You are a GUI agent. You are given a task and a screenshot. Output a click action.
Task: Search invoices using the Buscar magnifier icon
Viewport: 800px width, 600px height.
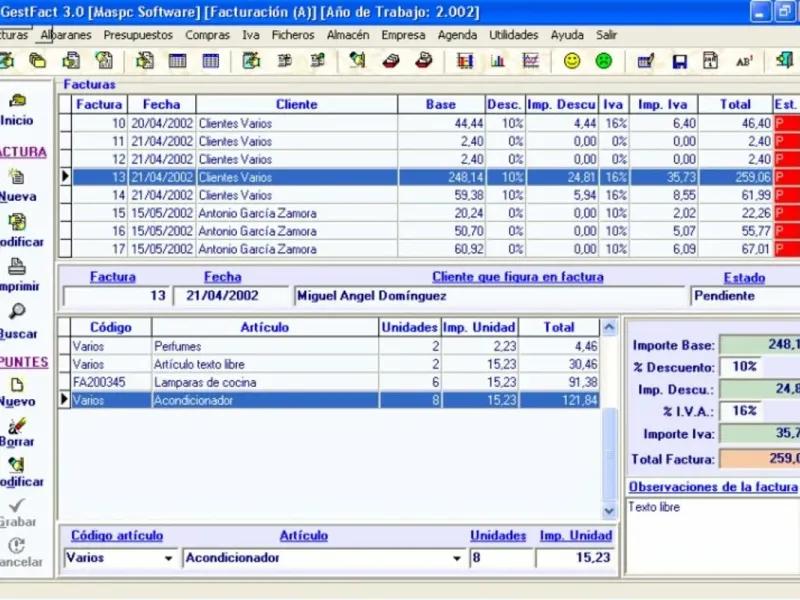click(17, 313)
